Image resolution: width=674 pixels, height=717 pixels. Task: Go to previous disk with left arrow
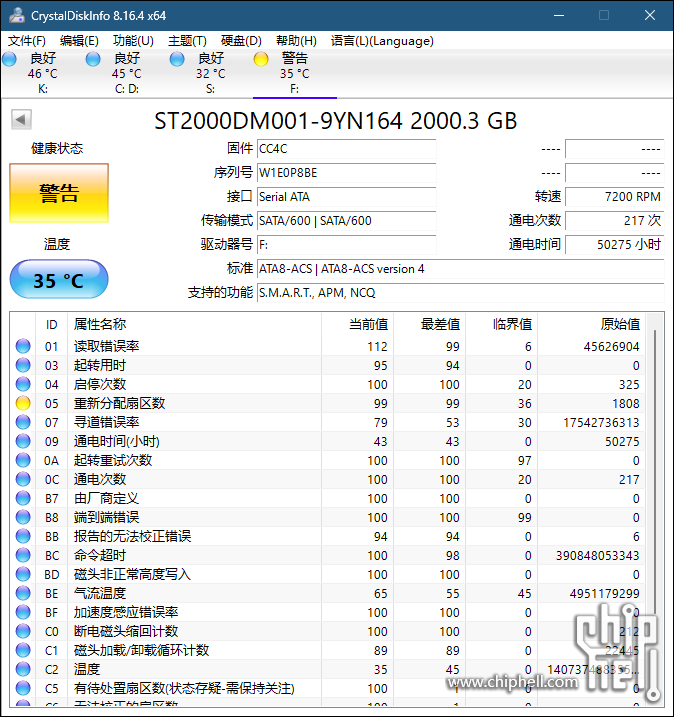coord(21,120)
